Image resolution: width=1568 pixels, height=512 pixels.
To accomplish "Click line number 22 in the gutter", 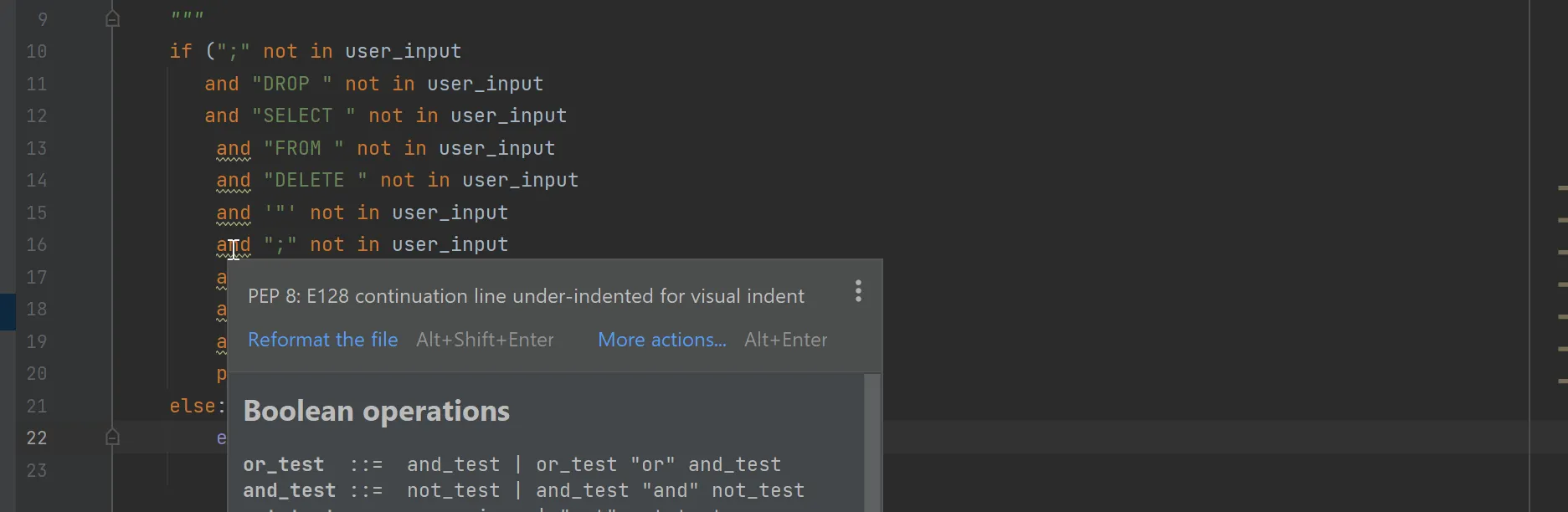I will [37, 438].
